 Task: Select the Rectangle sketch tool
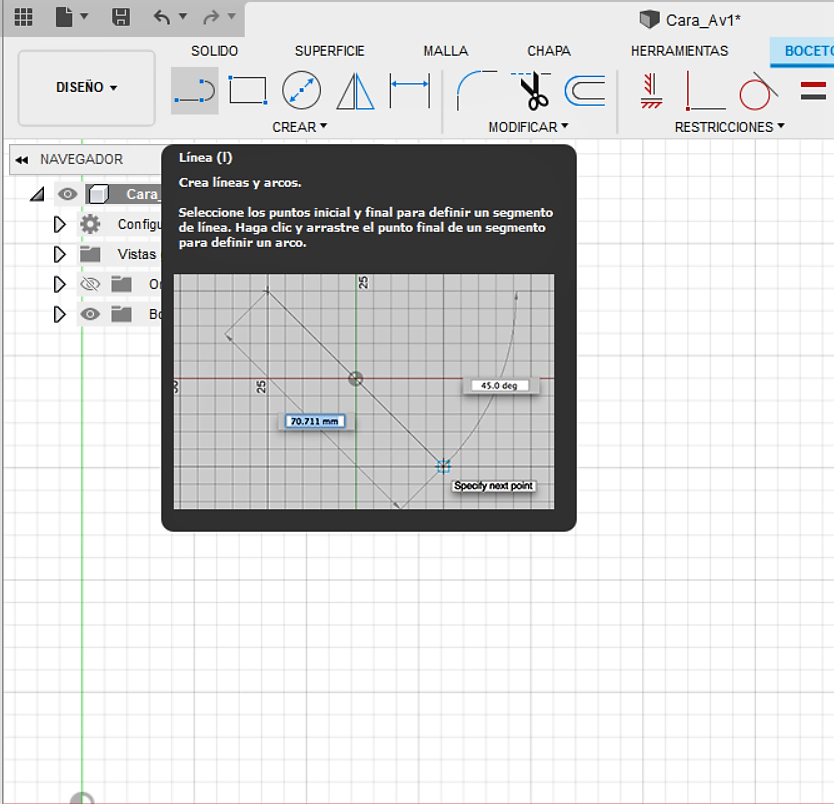coord(248,90)
